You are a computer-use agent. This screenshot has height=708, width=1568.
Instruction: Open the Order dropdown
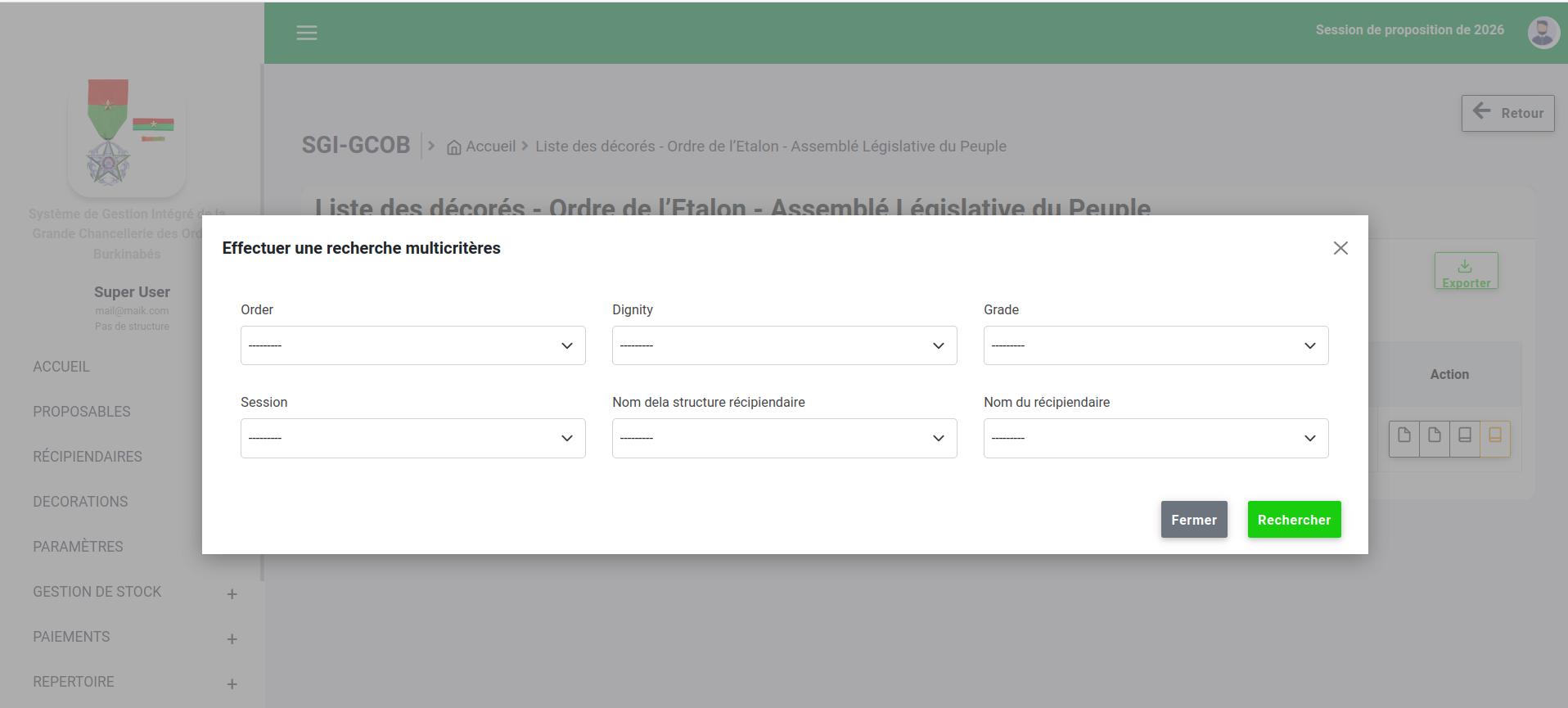pyautogui.click(x=412, y=345)
